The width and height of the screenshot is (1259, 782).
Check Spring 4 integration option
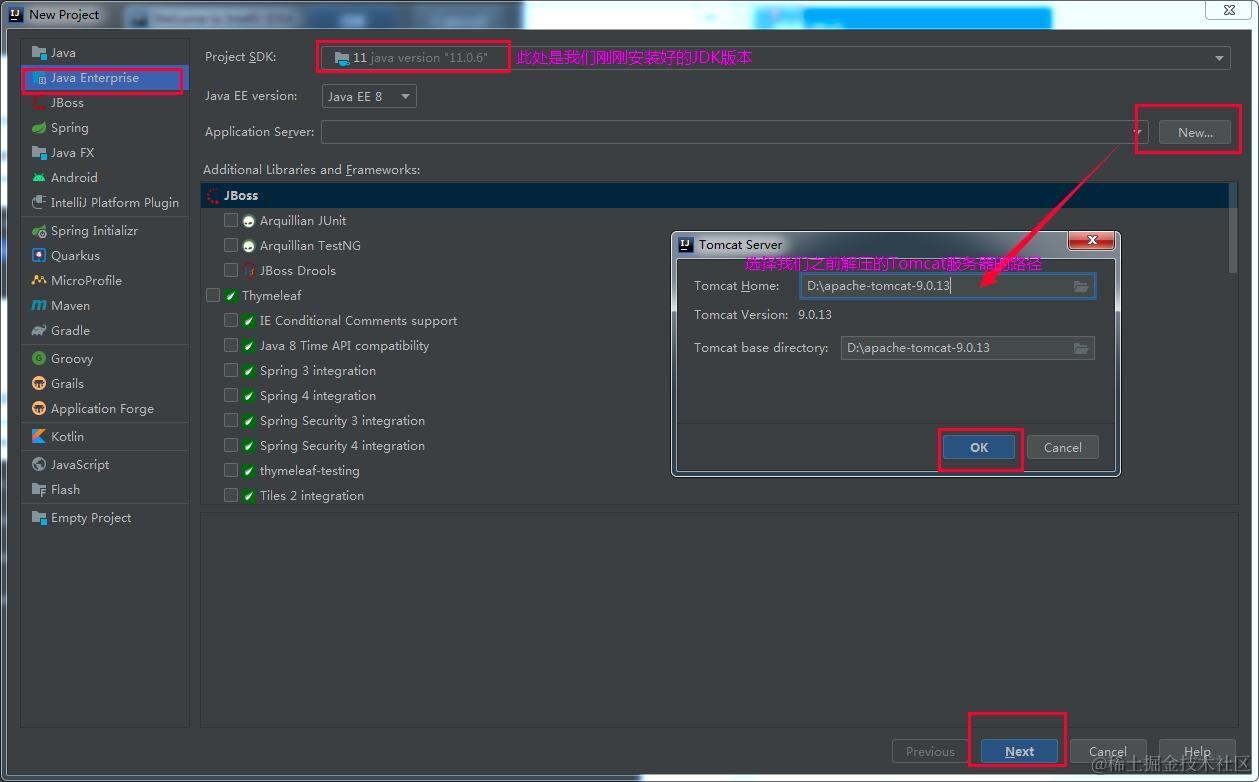(x=231, y=395)
